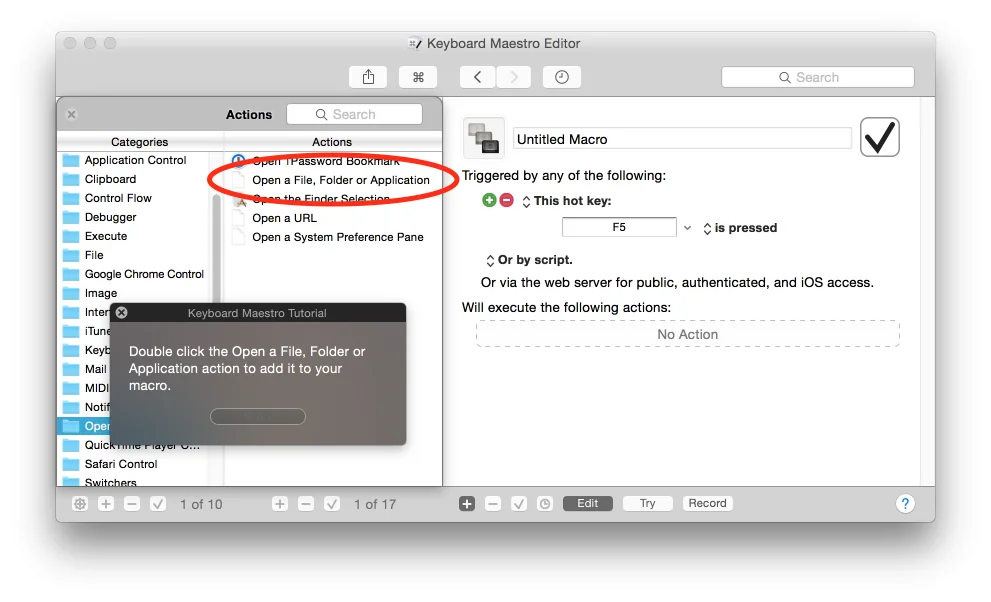The image size is (991, 602).
Task: Open help with the question mark button
Action: point(905,503)
